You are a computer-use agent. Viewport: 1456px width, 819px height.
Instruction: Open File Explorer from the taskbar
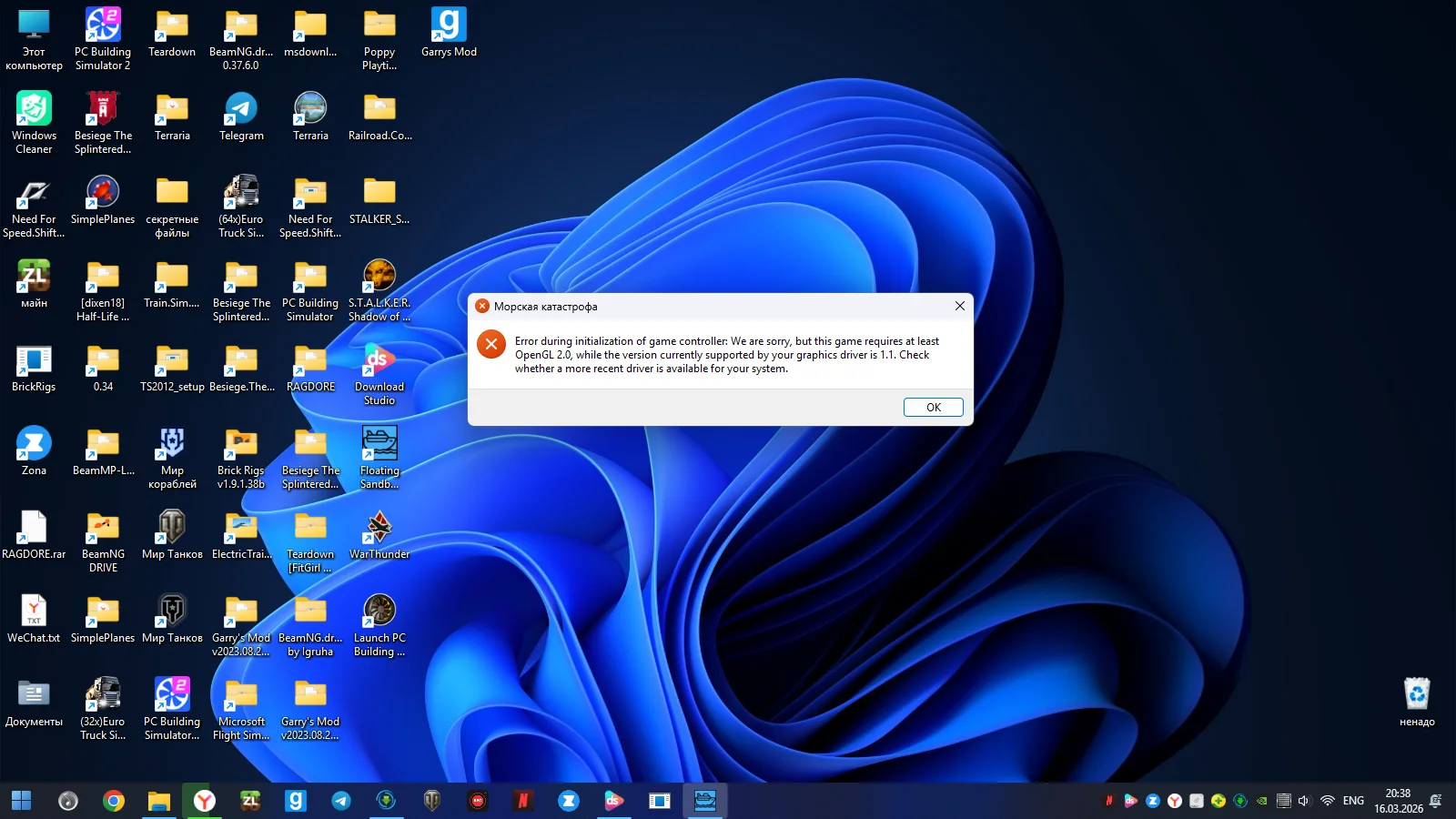pyautogui.click(x=159, y=801)
